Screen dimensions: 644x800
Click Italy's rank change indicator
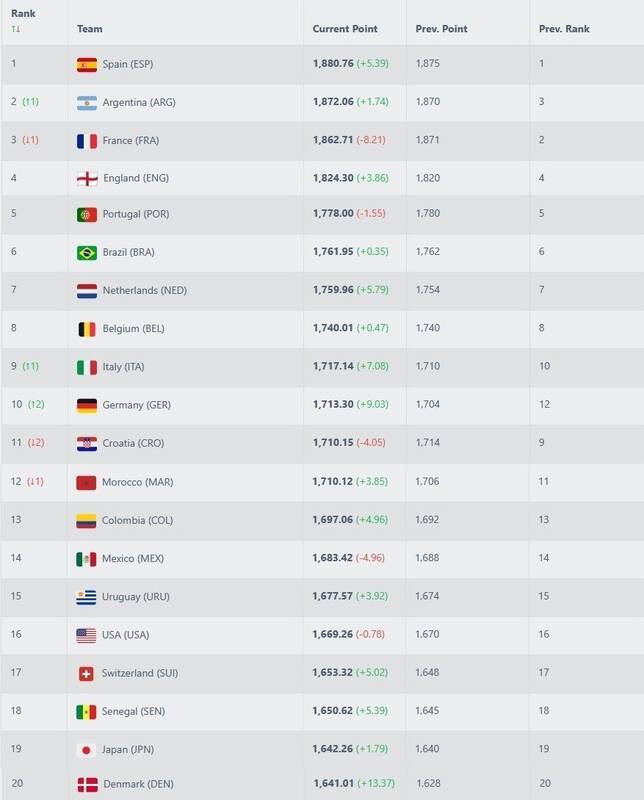click(x=30, y=367)
